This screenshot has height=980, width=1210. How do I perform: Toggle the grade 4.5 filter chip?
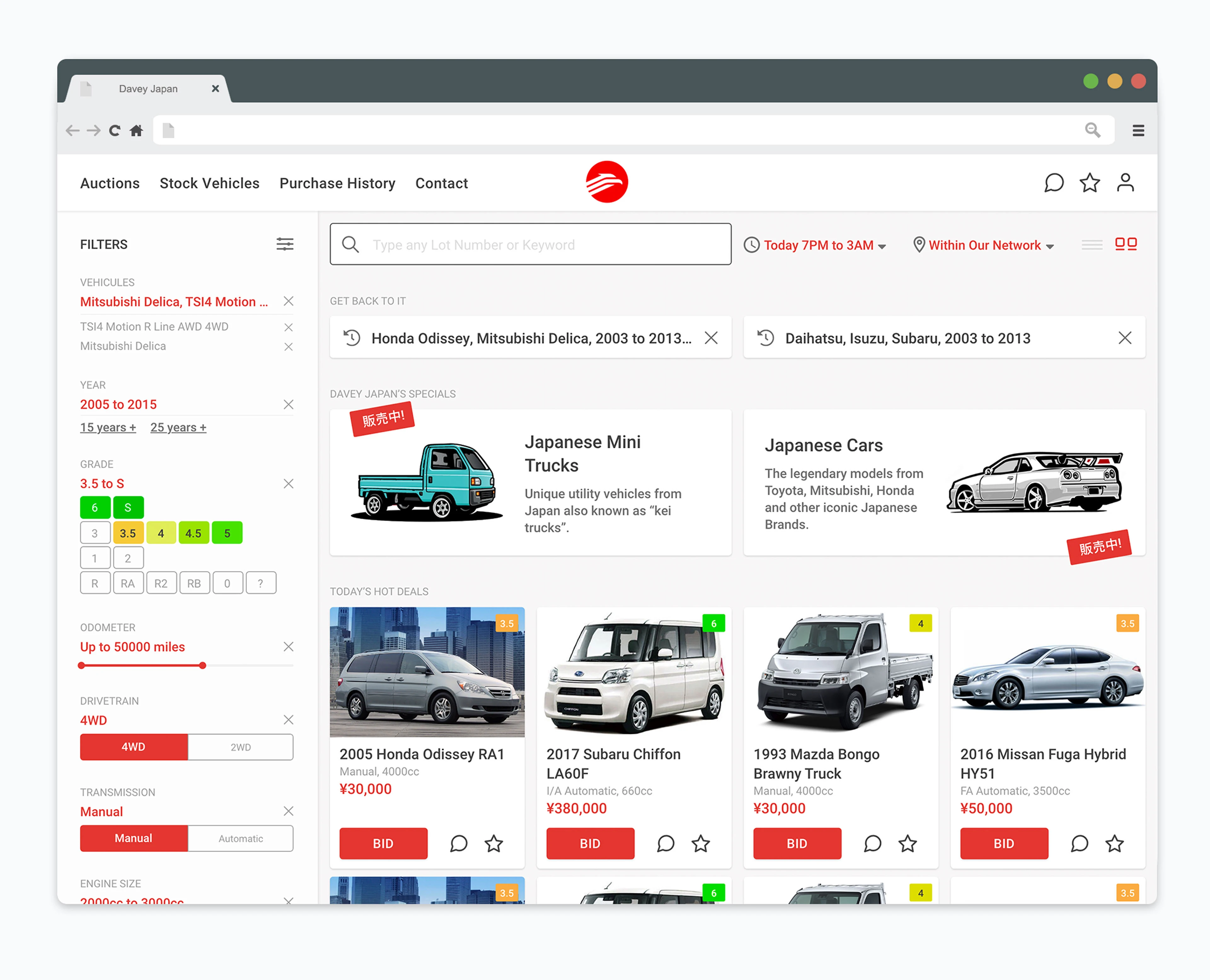(193, 533)
